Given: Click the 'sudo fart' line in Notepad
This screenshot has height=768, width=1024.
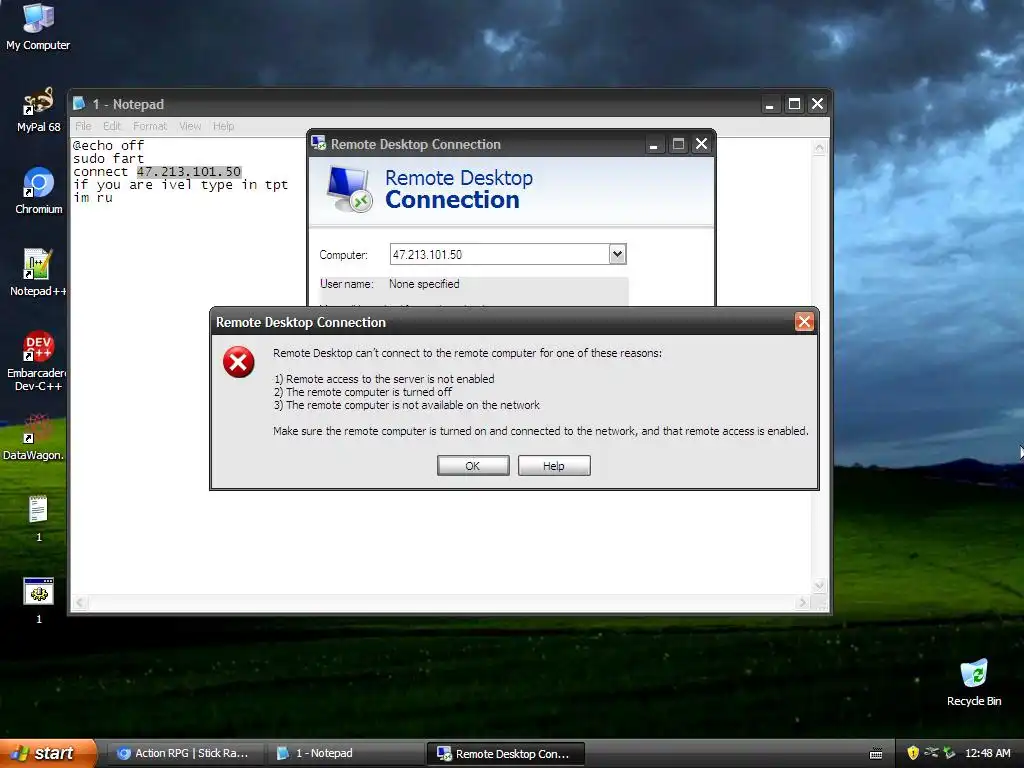Looking at the screenshot, I should 108,159.
